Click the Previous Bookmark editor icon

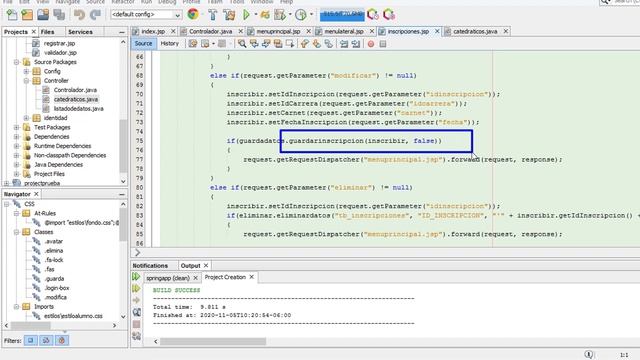tap(304, 44)
